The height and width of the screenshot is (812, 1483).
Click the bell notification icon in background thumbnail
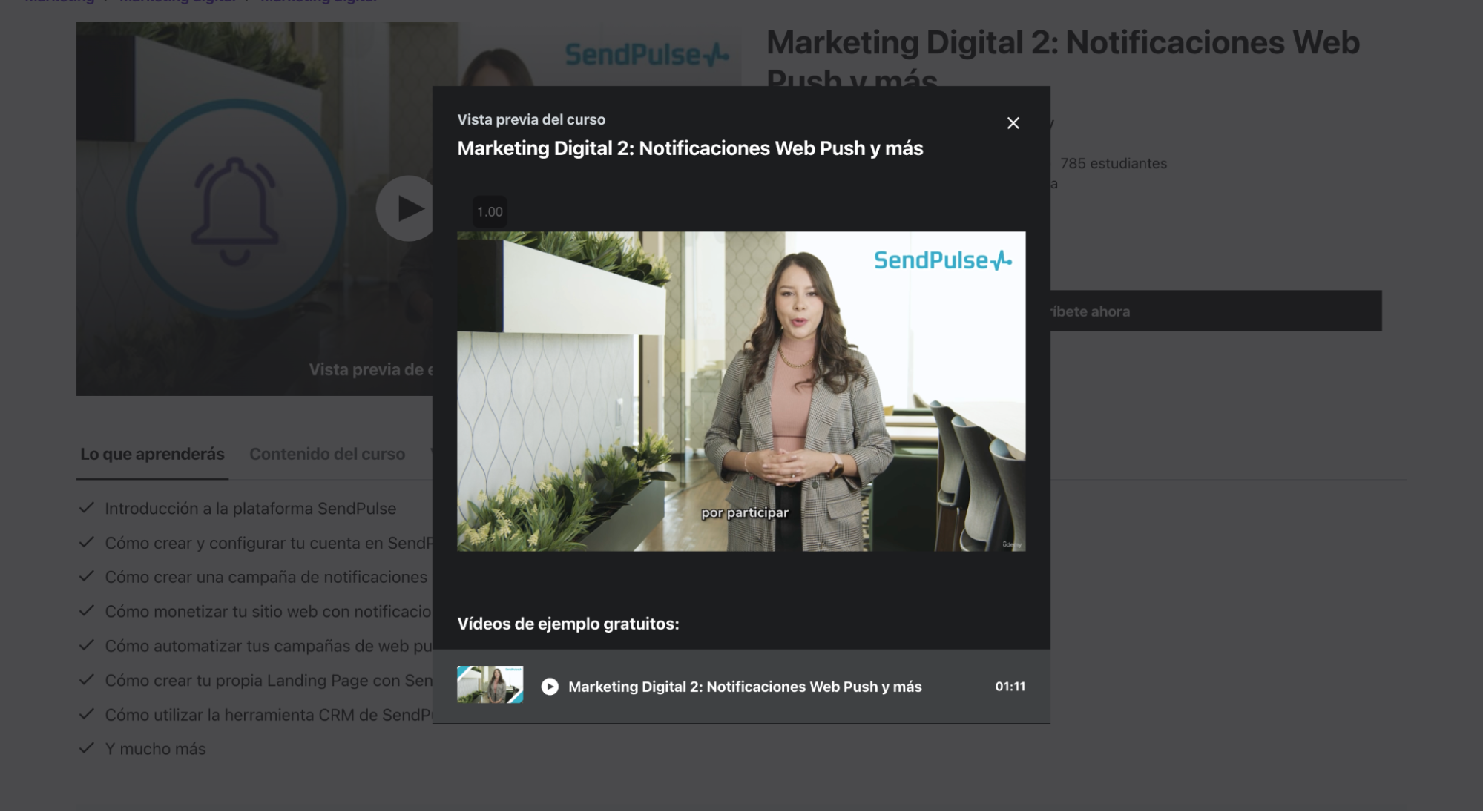[235, 211]
